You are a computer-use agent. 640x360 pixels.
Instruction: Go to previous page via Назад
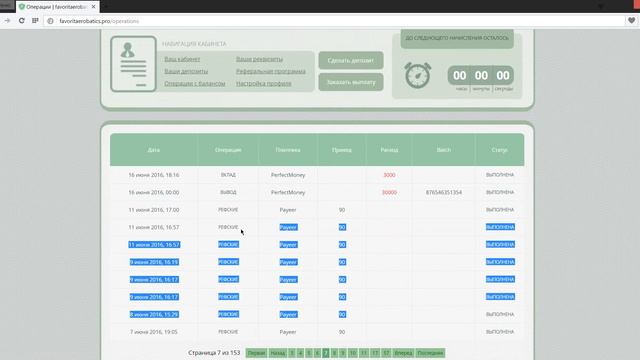click(278, 353)
